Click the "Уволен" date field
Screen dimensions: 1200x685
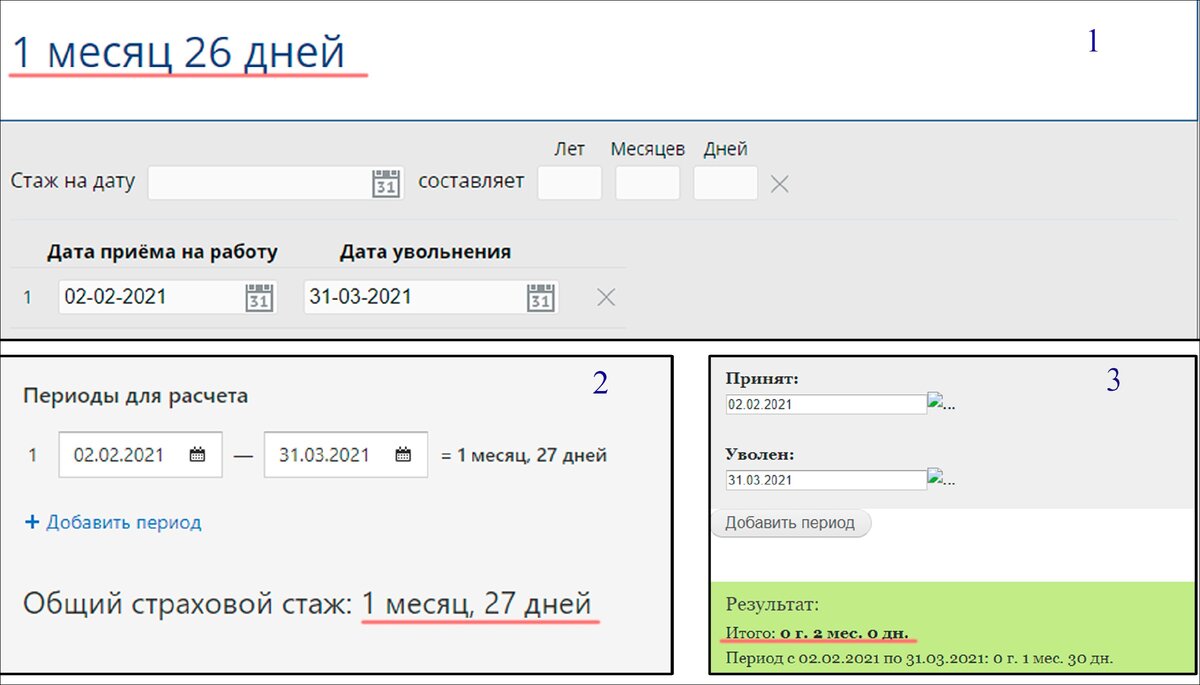tap(820, 478)
